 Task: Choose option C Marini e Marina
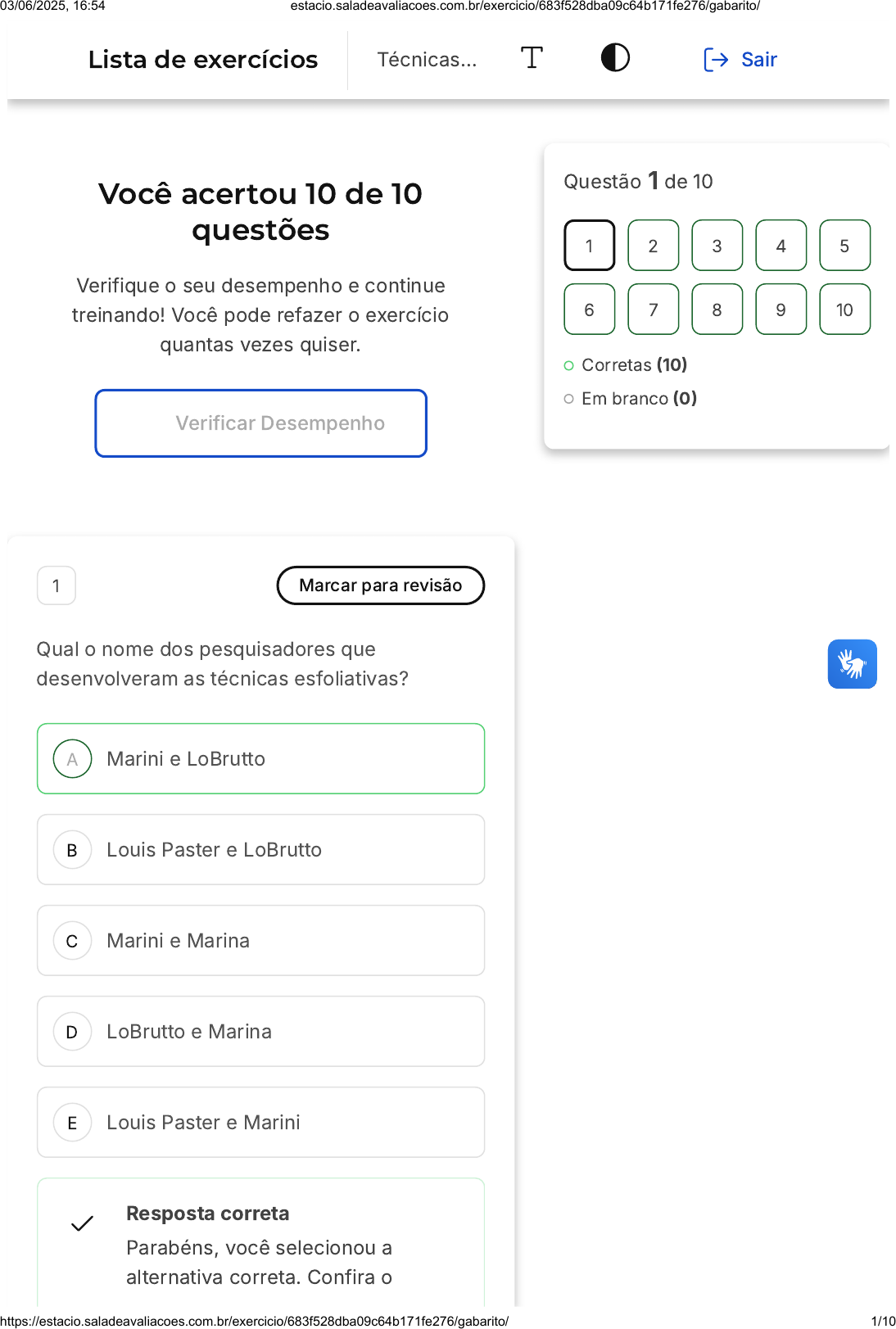260,941
